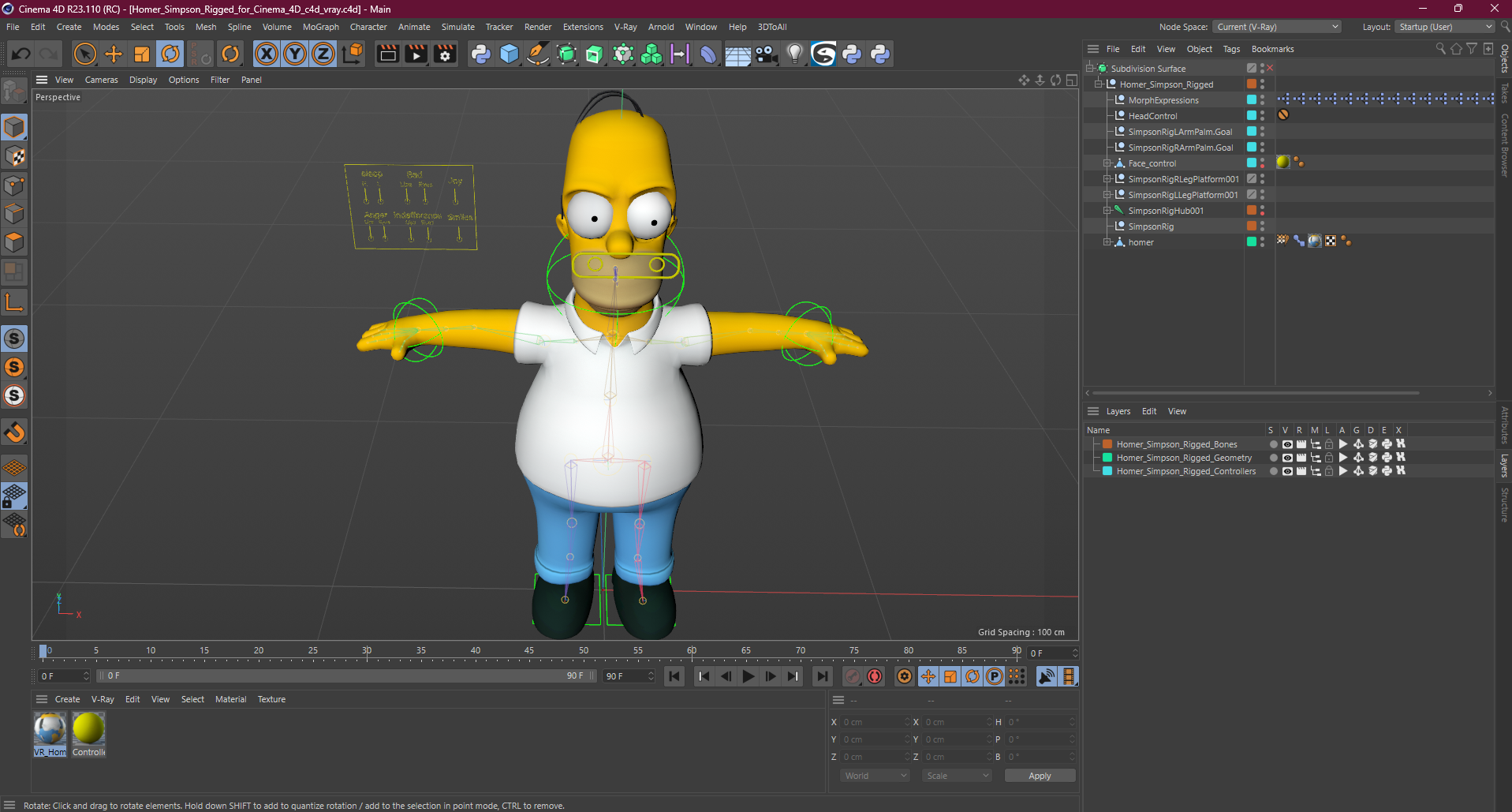The image size is (1512, 812).
Task: Select Edges mode in left toolbar
Action: [15, 214]
